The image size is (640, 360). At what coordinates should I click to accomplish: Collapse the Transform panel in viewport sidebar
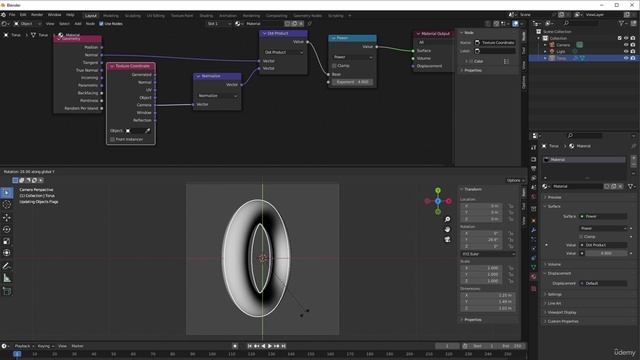(x=472, y=189)
